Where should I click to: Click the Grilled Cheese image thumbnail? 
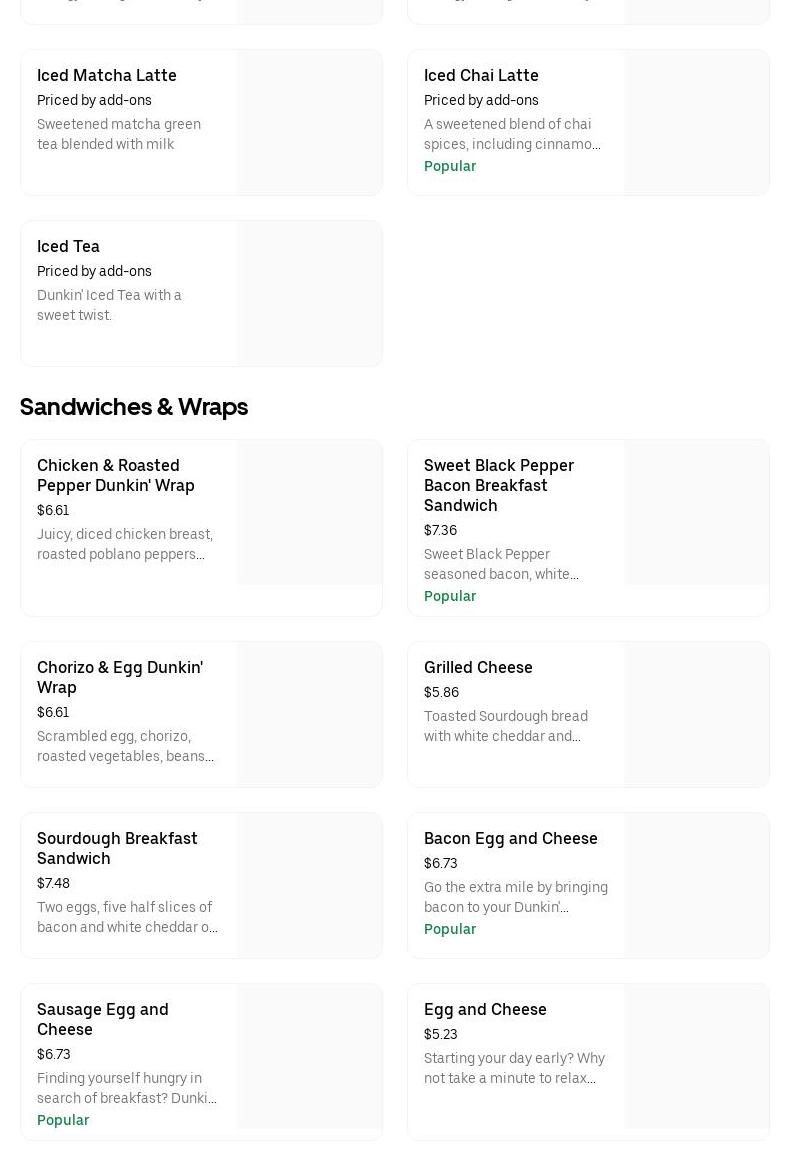(x=697, y=714)
